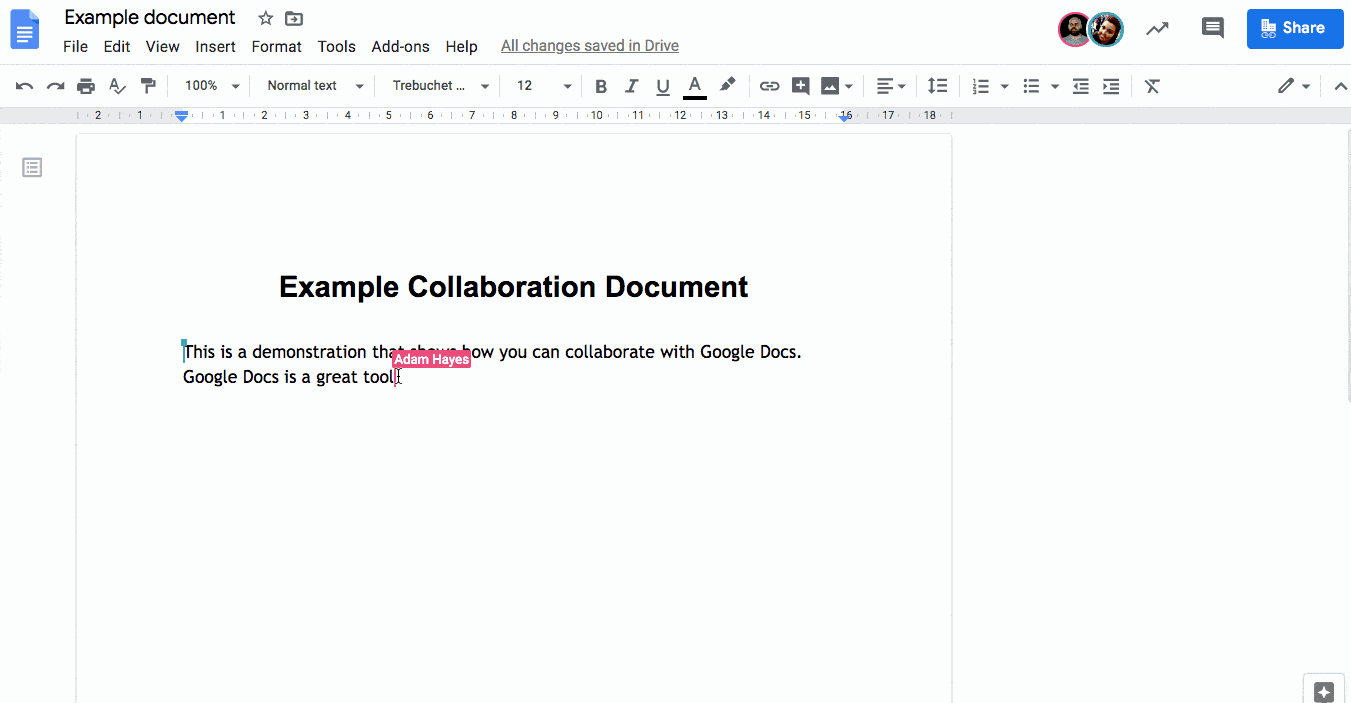Click the right indent ruler marker
This screenshot has width=1351, height=703.
point(845,117)
